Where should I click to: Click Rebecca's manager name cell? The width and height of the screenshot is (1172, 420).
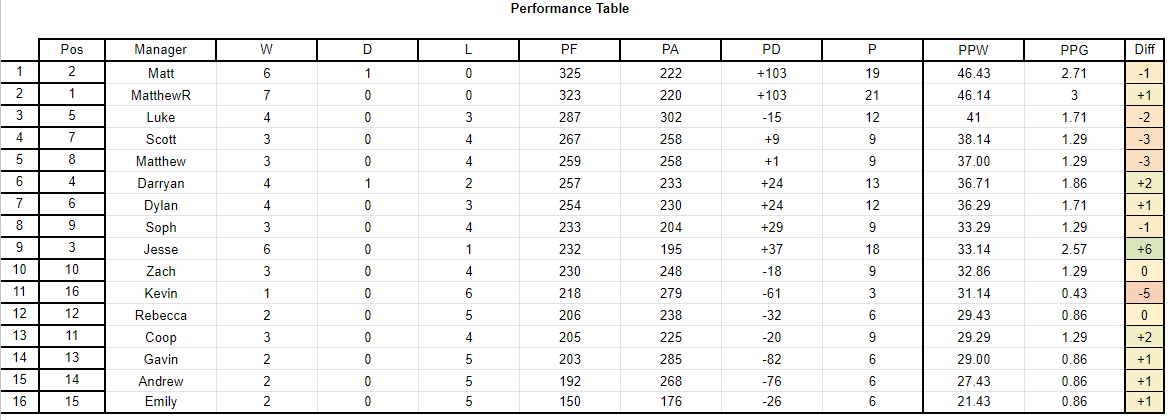pyautogui.click(x=161, y=315)
